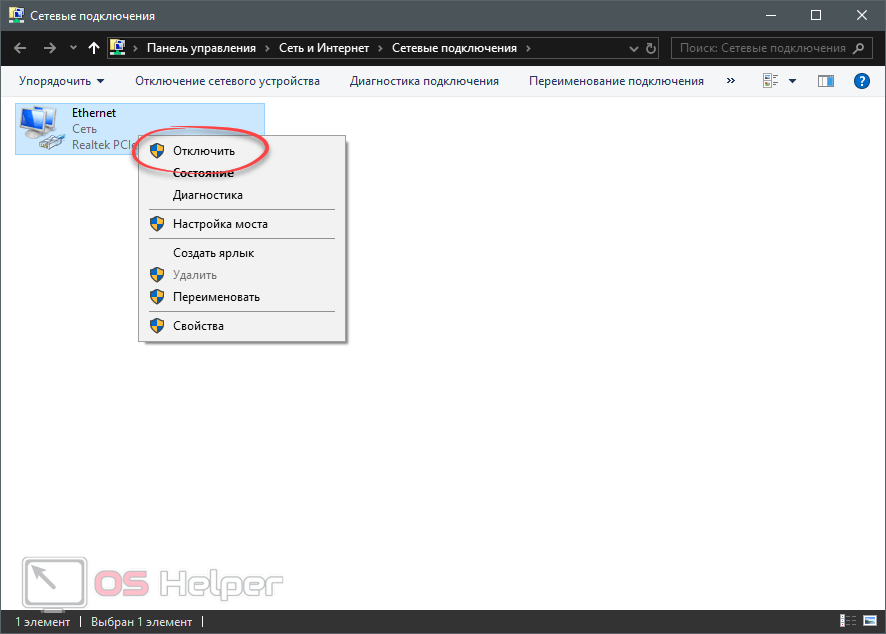Click shield icon next to Свойства

[157, 325]
